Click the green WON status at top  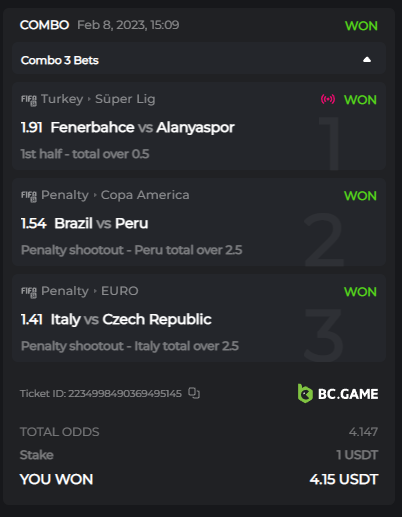pyautogui.click(x=361, y=26)
